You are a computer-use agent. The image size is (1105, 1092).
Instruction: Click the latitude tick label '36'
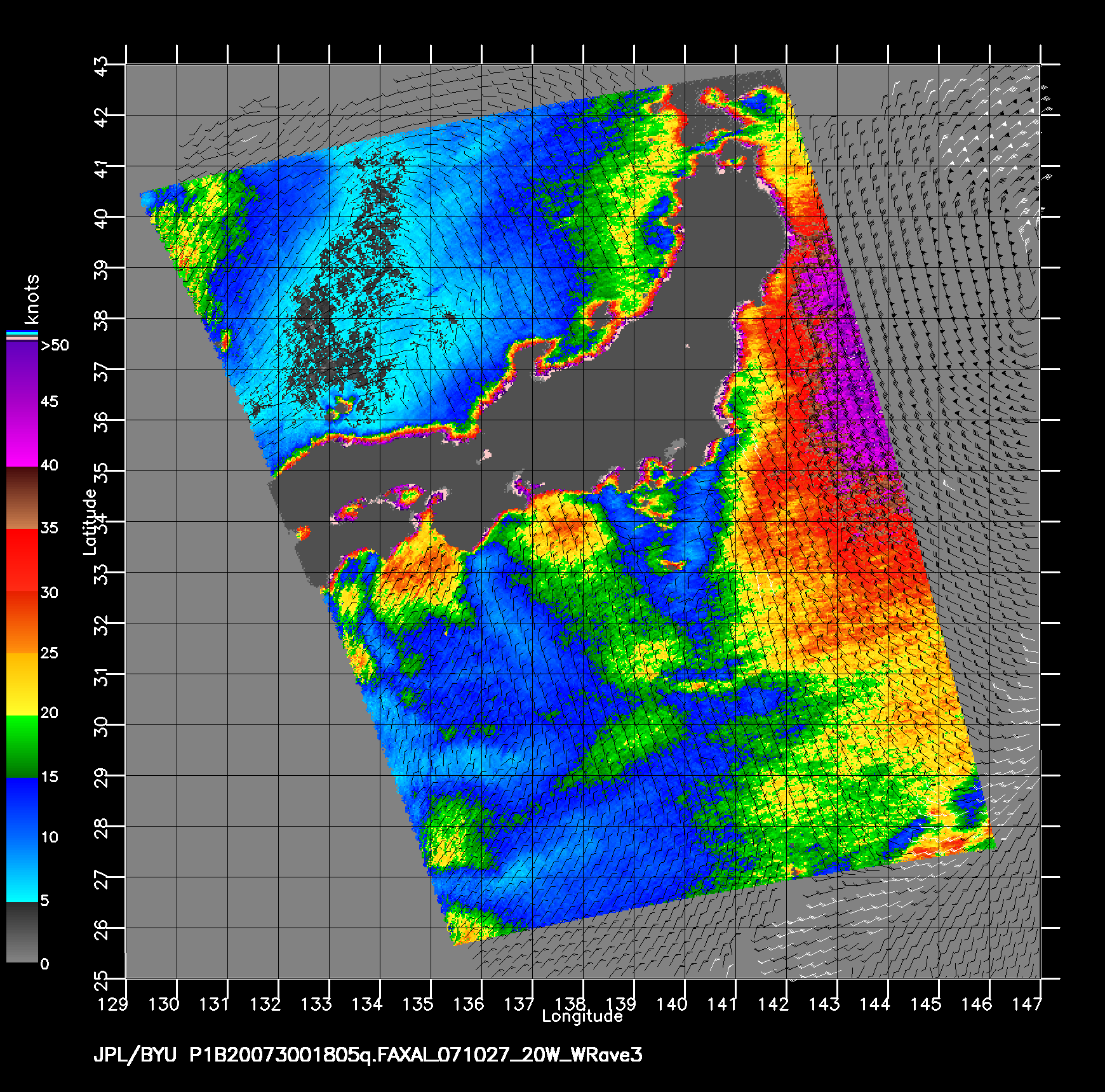pos(101,422)
